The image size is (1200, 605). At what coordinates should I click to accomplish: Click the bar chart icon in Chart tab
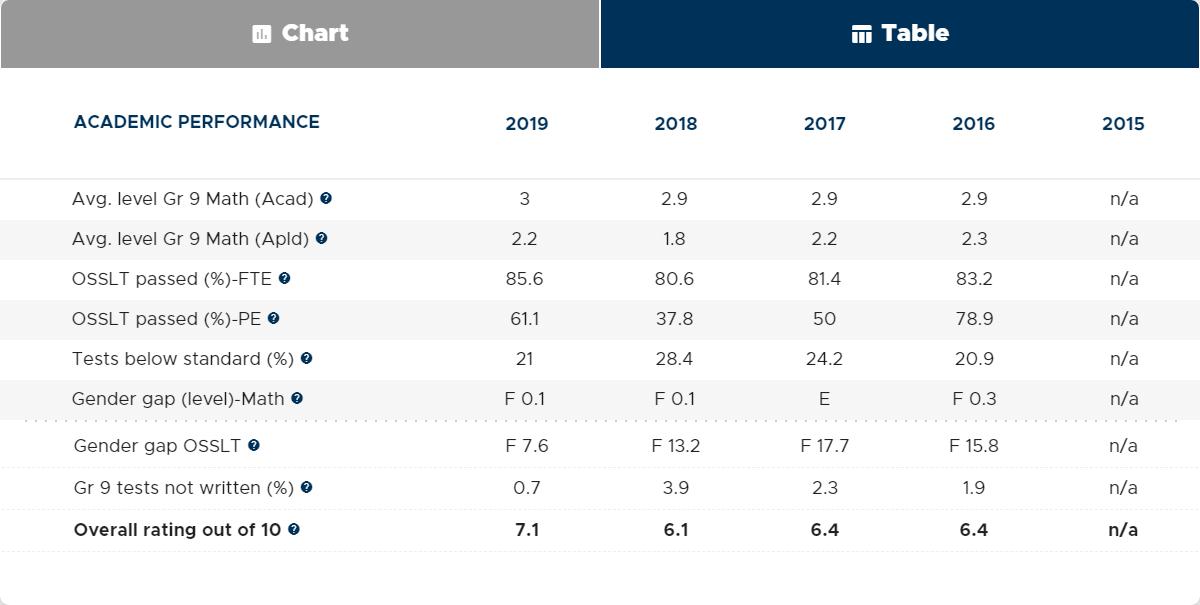(262, 34)
